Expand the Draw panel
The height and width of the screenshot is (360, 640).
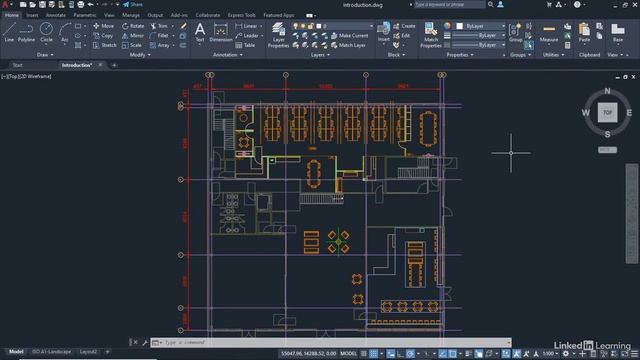pos(45,55)
